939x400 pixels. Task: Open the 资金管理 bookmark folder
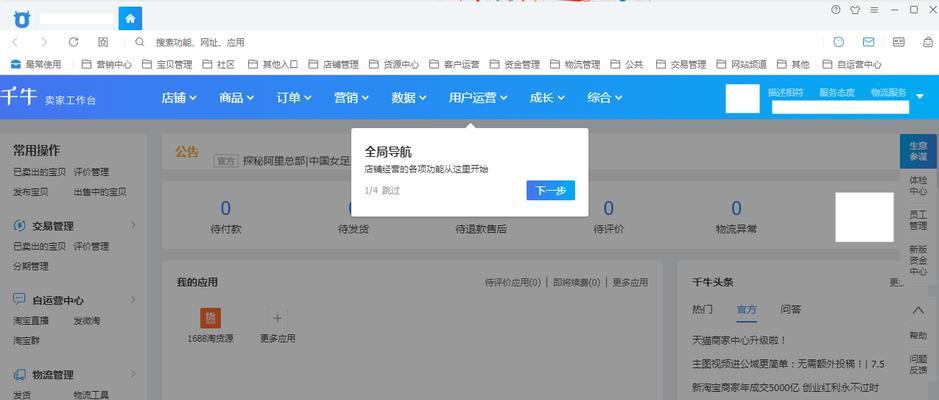pyautogui.click(x=514, y=64)
